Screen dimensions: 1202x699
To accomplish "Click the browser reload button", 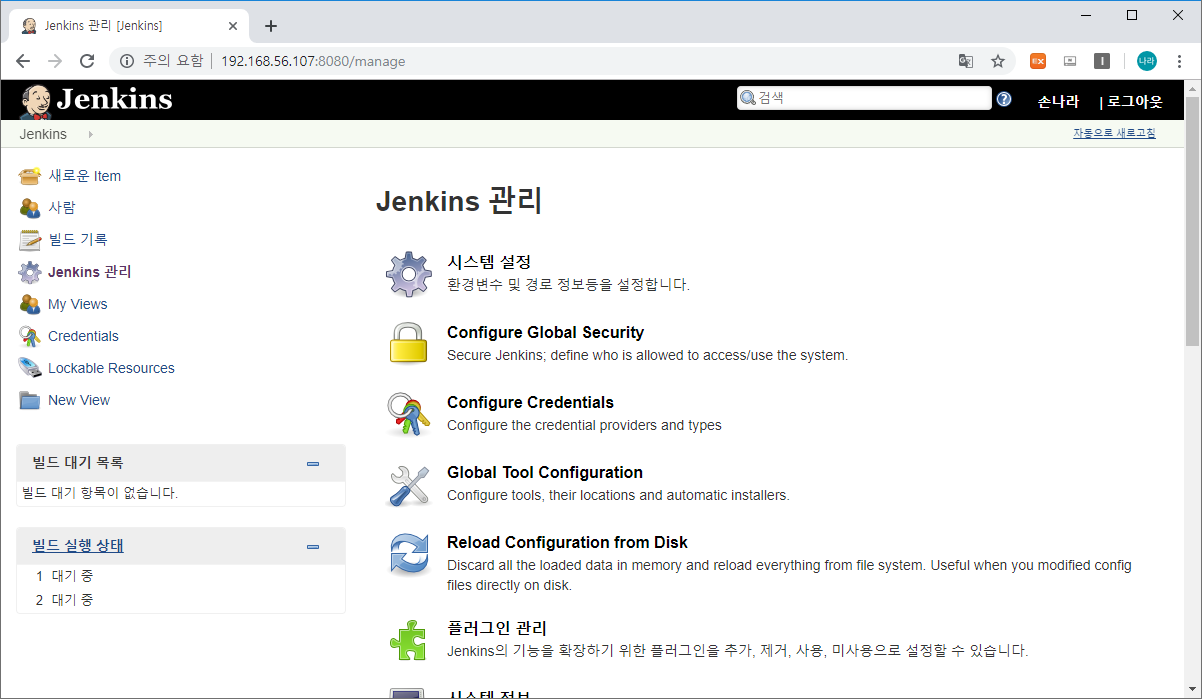I will click(87, 61).
